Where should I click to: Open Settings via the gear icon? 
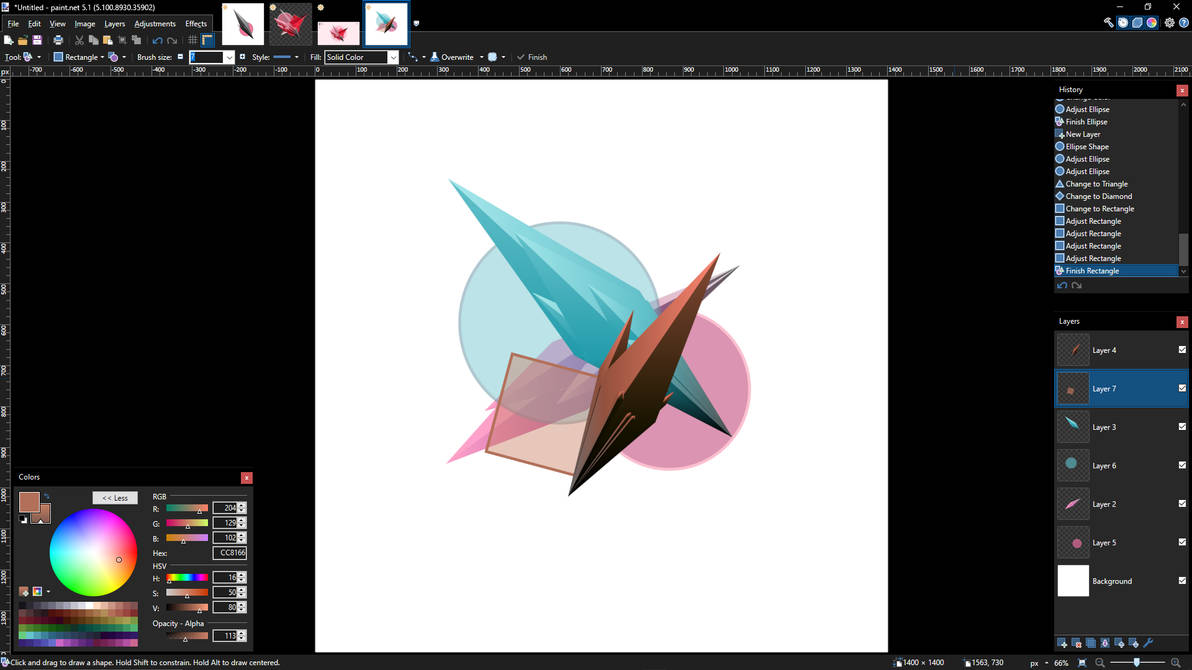coord(1169,23)
